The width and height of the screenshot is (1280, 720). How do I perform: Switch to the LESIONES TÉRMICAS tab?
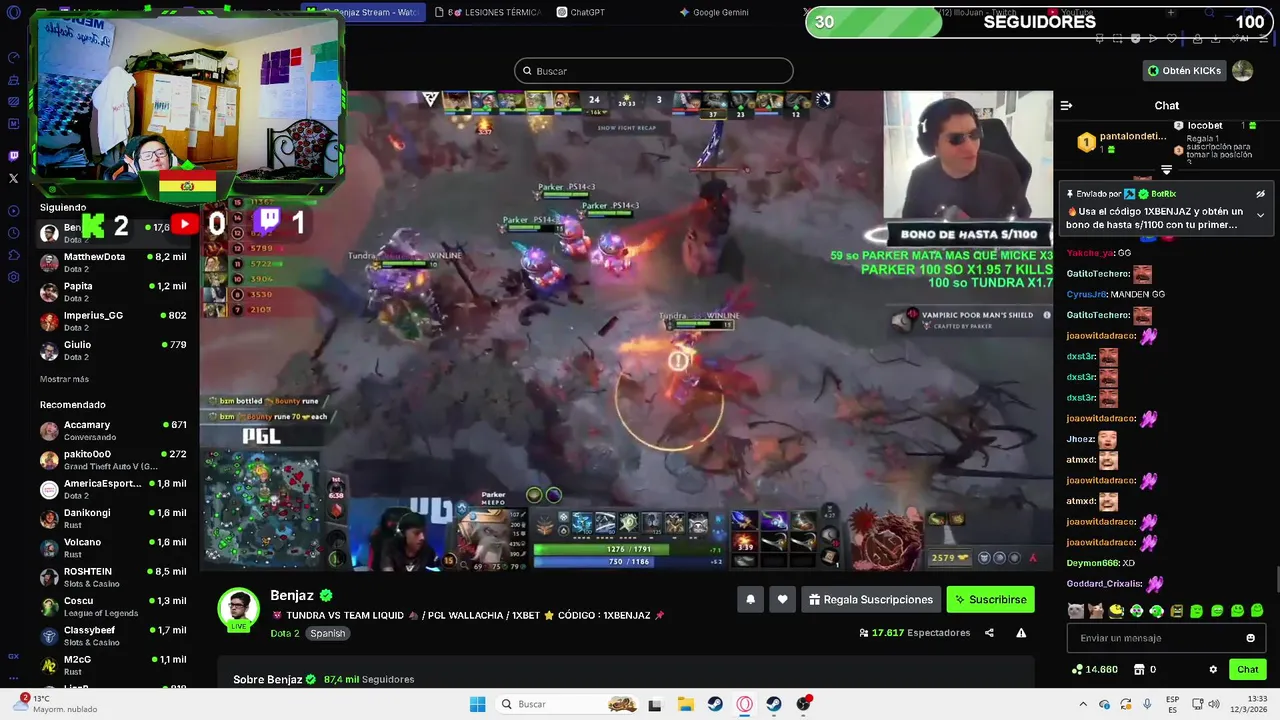click(489, 12)
